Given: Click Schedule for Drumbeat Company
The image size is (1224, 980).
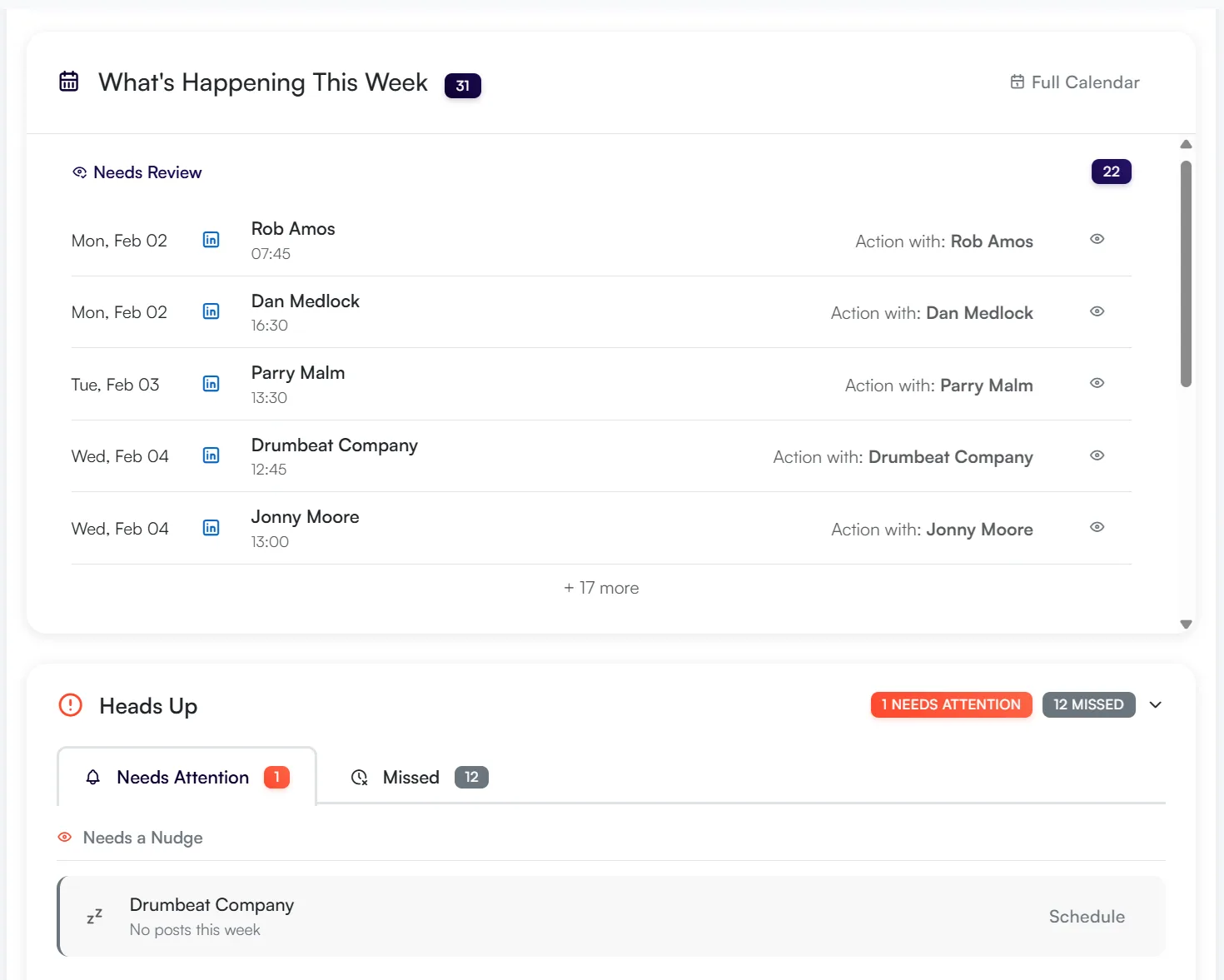Looking at the screenshot, I should [x=1086, y=917].
